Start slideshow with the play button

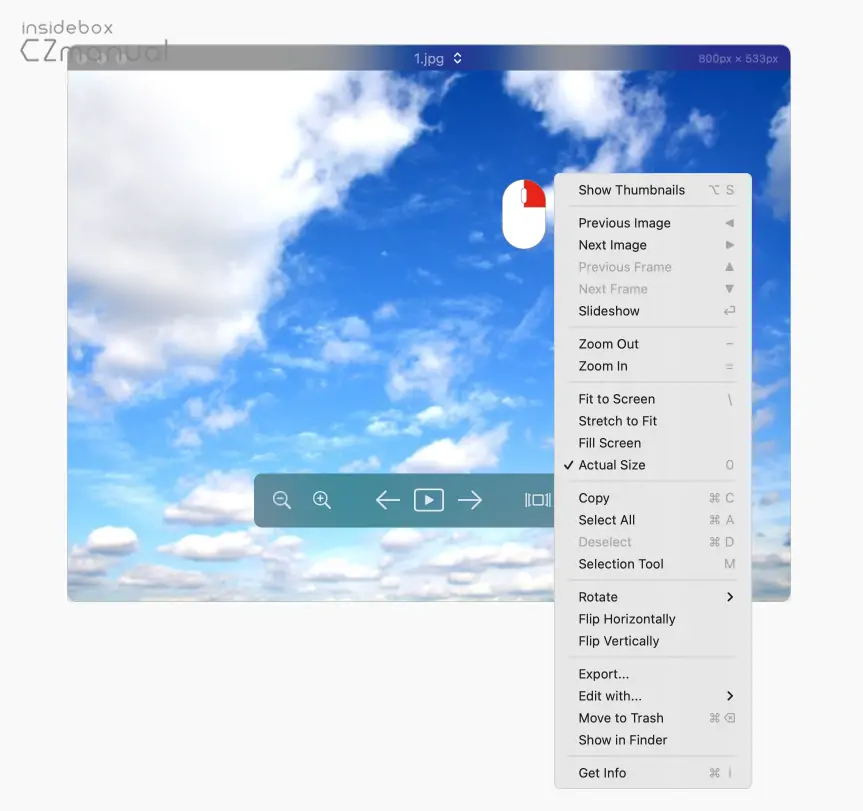[429, 500]
